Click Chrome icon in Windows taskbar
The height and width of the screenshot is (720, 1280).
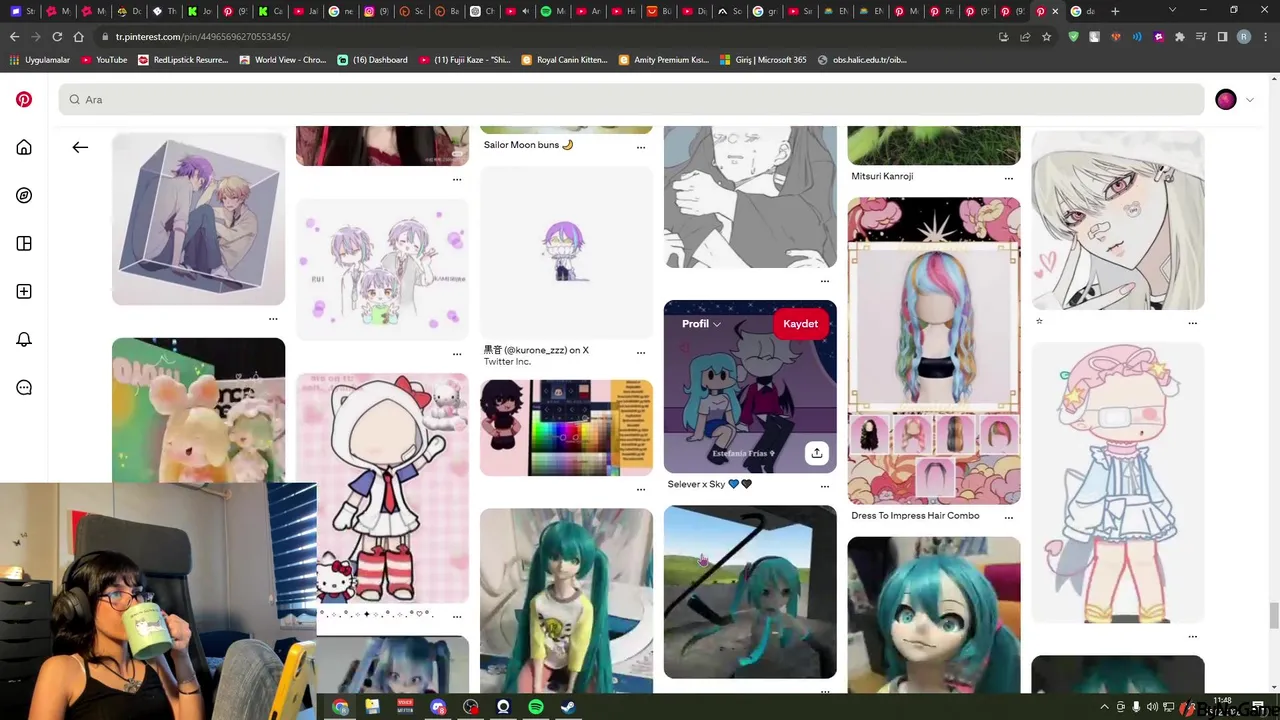[x=340, y=707]
